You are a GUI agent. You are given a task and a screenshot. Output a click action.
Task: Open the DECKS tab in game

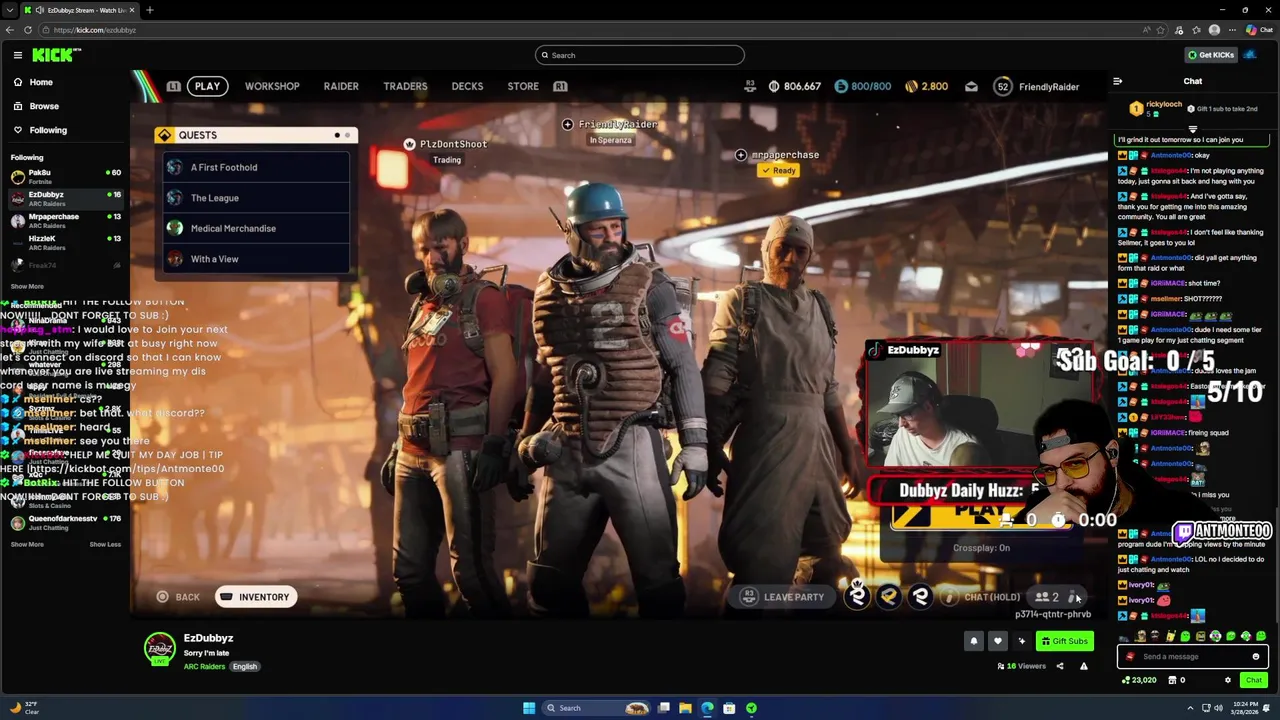click(x=467, y=86)
